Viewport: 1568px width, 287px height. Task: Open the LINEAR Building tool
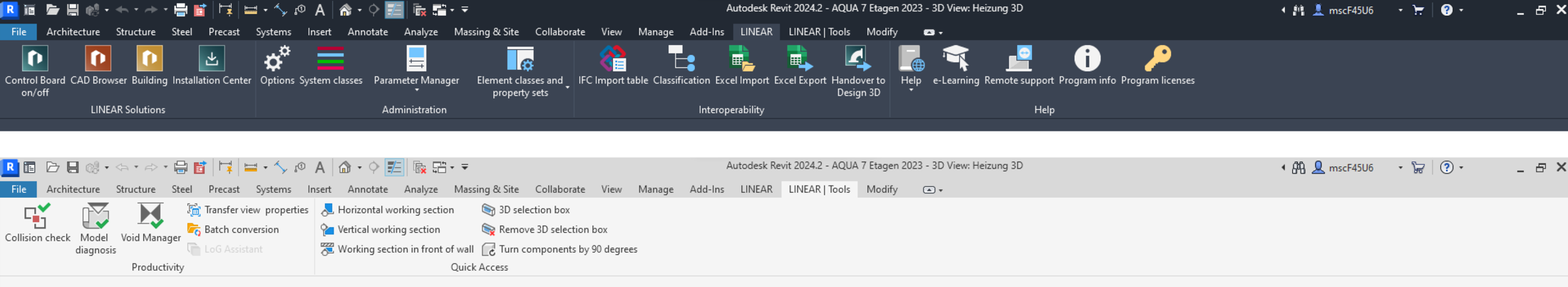pyautogui.click(x=150, y=66)
